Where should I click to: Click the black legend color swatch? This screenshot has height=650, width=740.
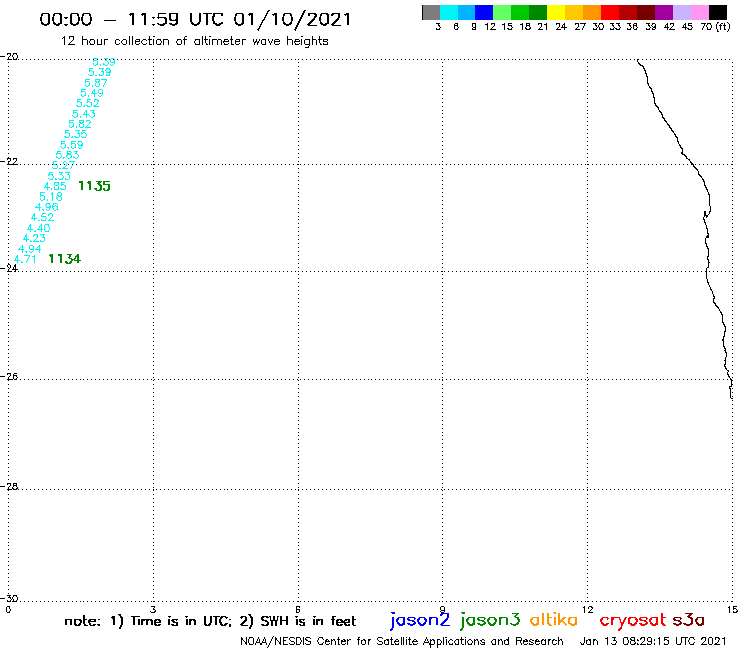[x=717, y=12]
